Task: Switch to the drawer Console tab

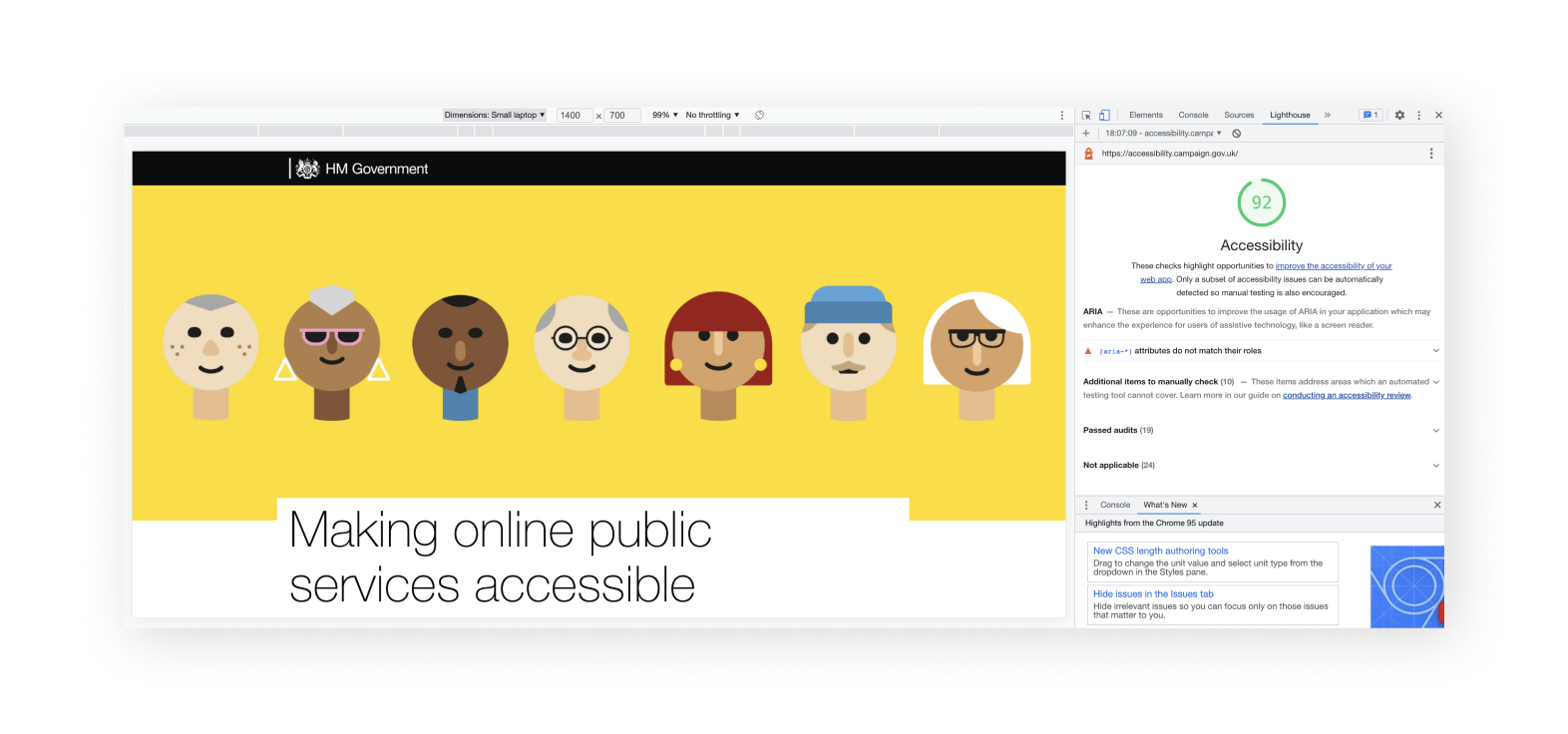Action: [x=1115, y=505]
